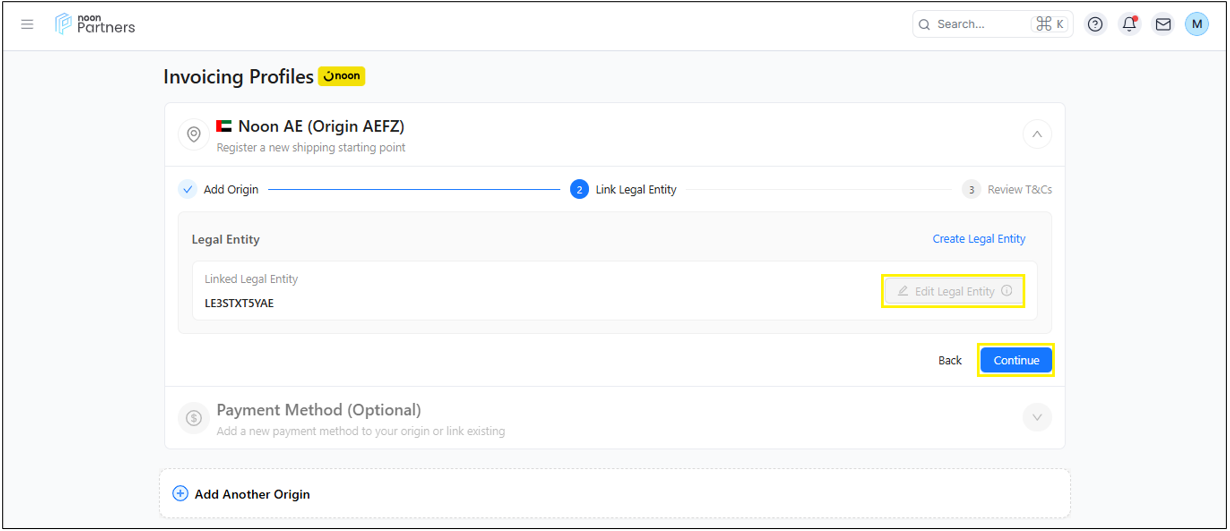Open the hamburger navigation menu

pos(27,24)
